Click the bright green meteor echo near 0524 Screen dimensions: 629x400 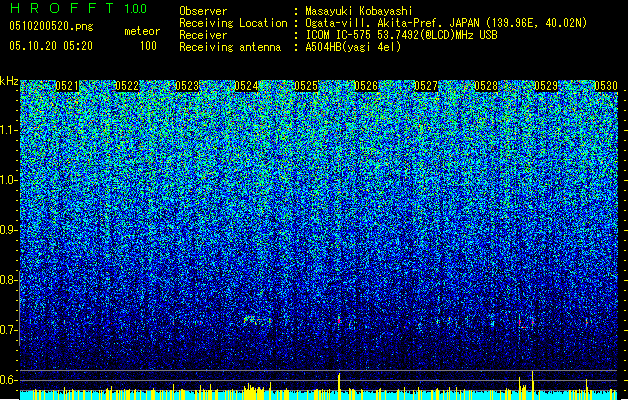click(256, 320)
